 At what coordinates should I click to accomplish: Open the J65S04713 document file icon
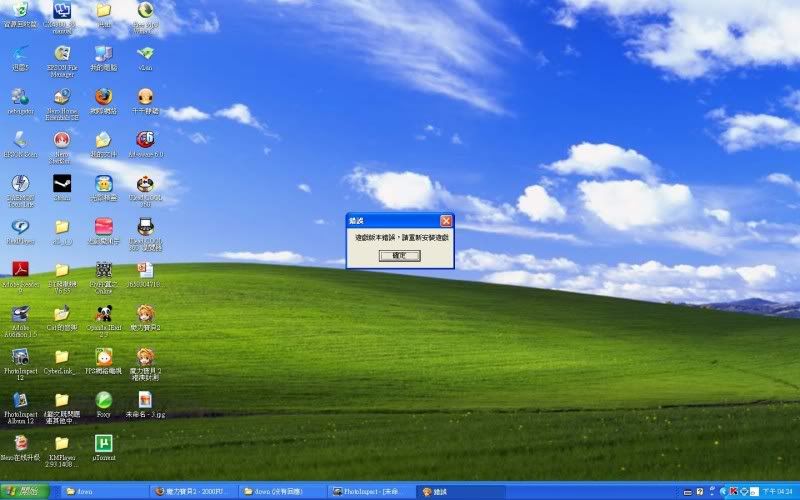tap(145, 274)
